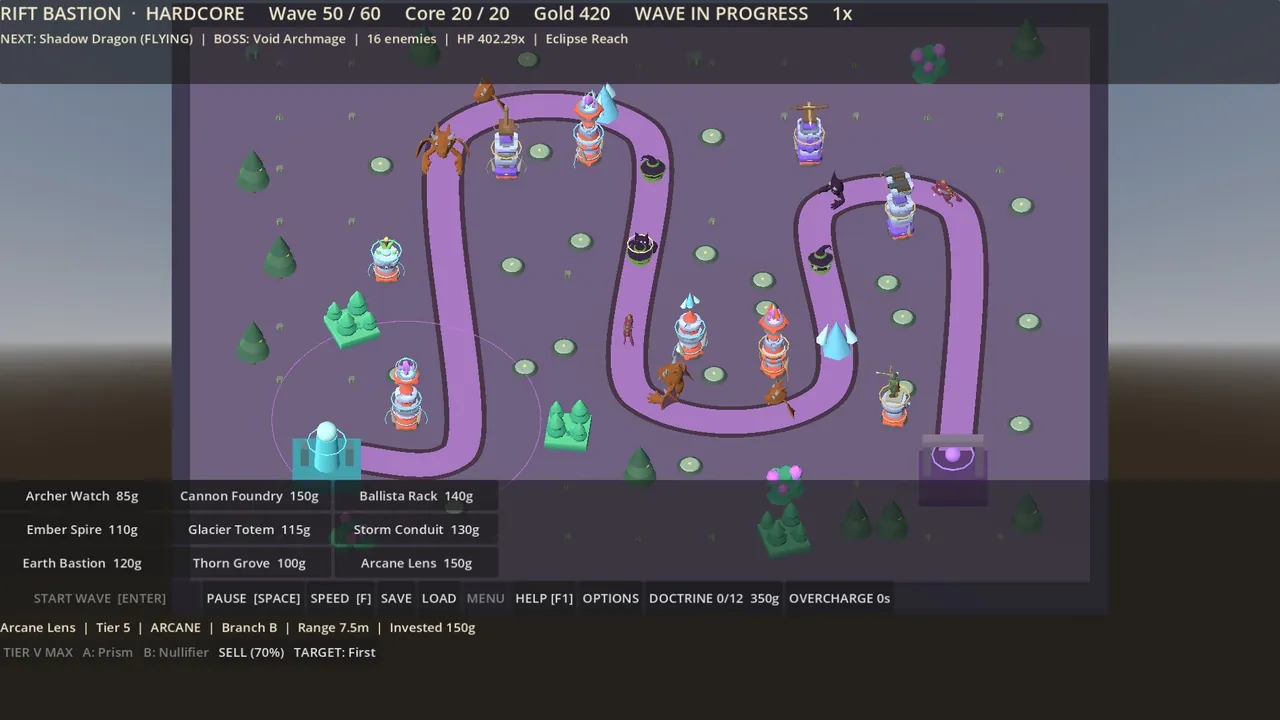The image size is (1280, 720).
Task: Select Storm Conduit 130g tower
Action: [x=416, y=530]
